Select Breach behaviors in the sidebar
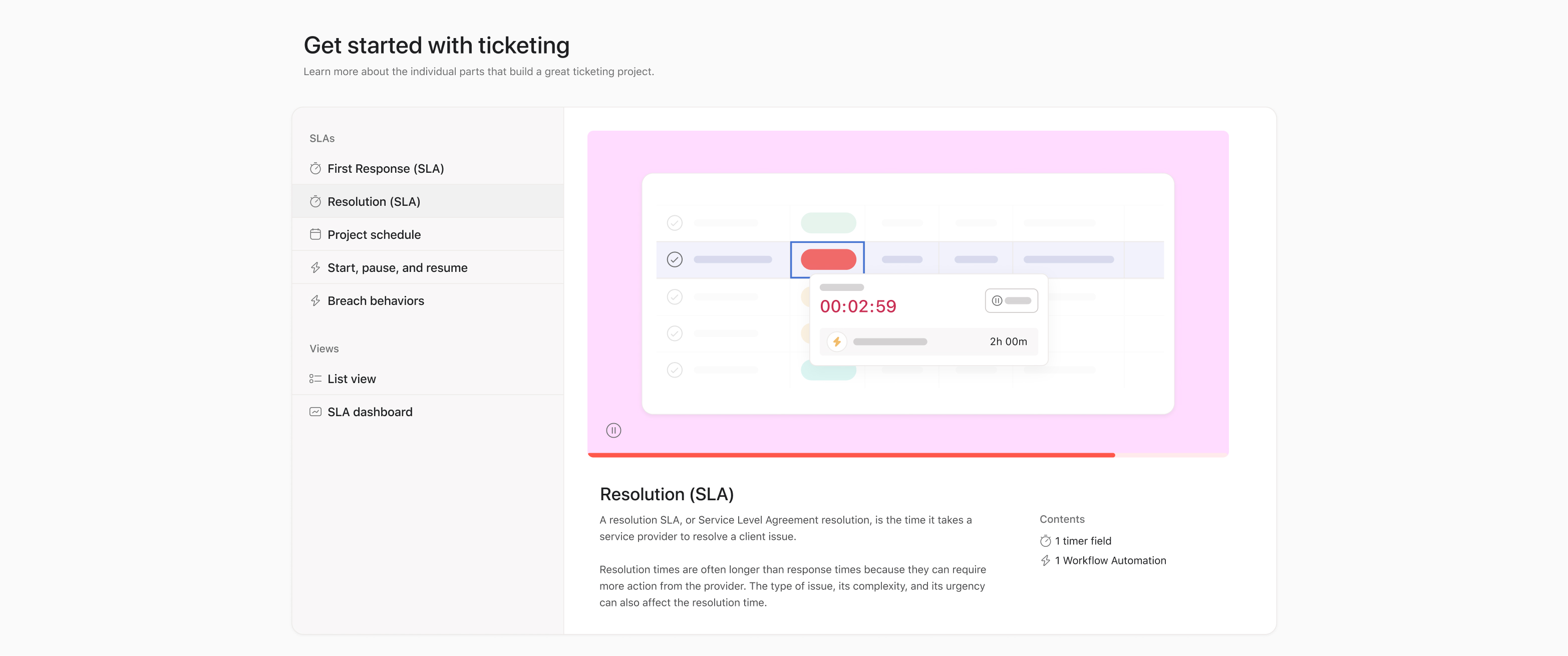This screenshot has width=1568, height=656. (x=376, y=300)
